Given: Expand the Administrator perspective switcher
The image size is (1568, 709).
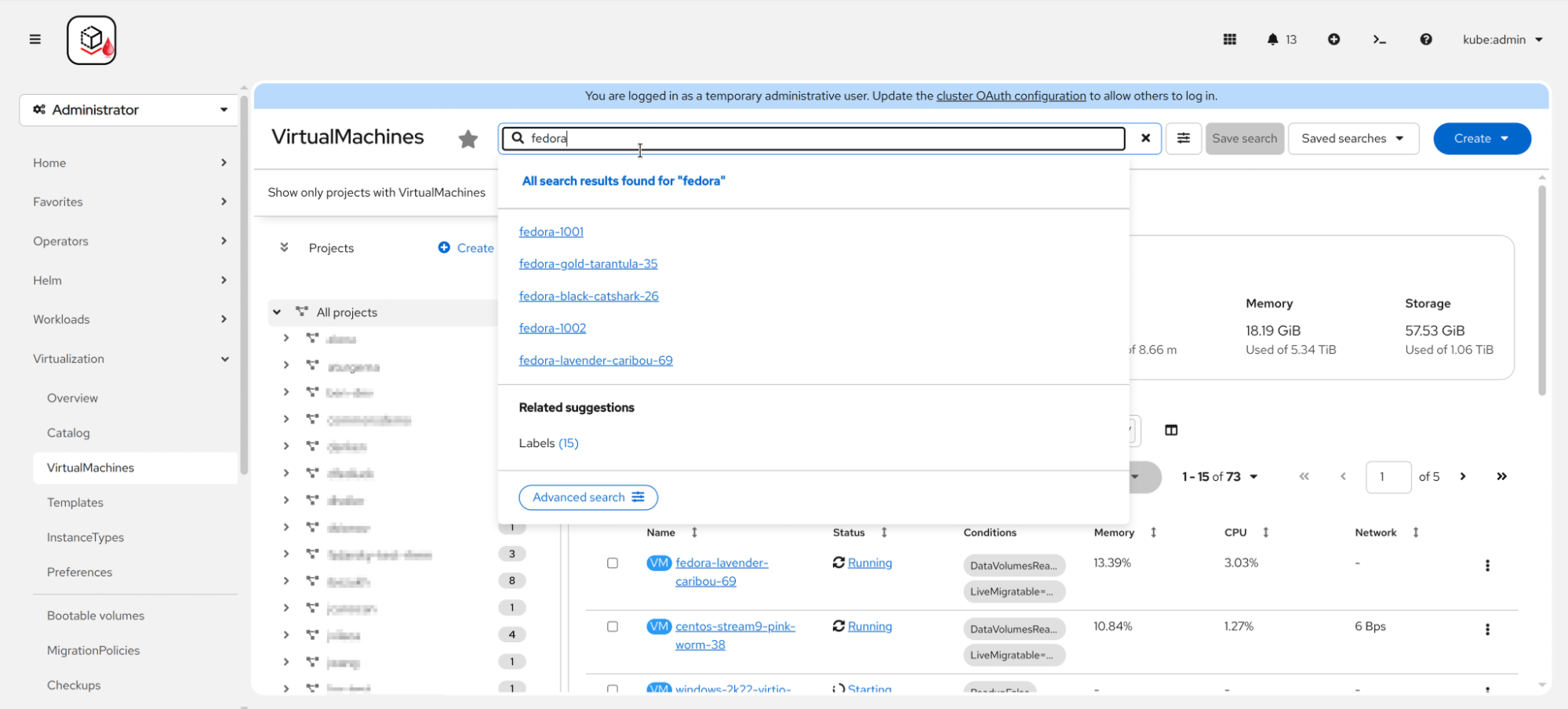Looking at the screenshot, I should (129, 110).
